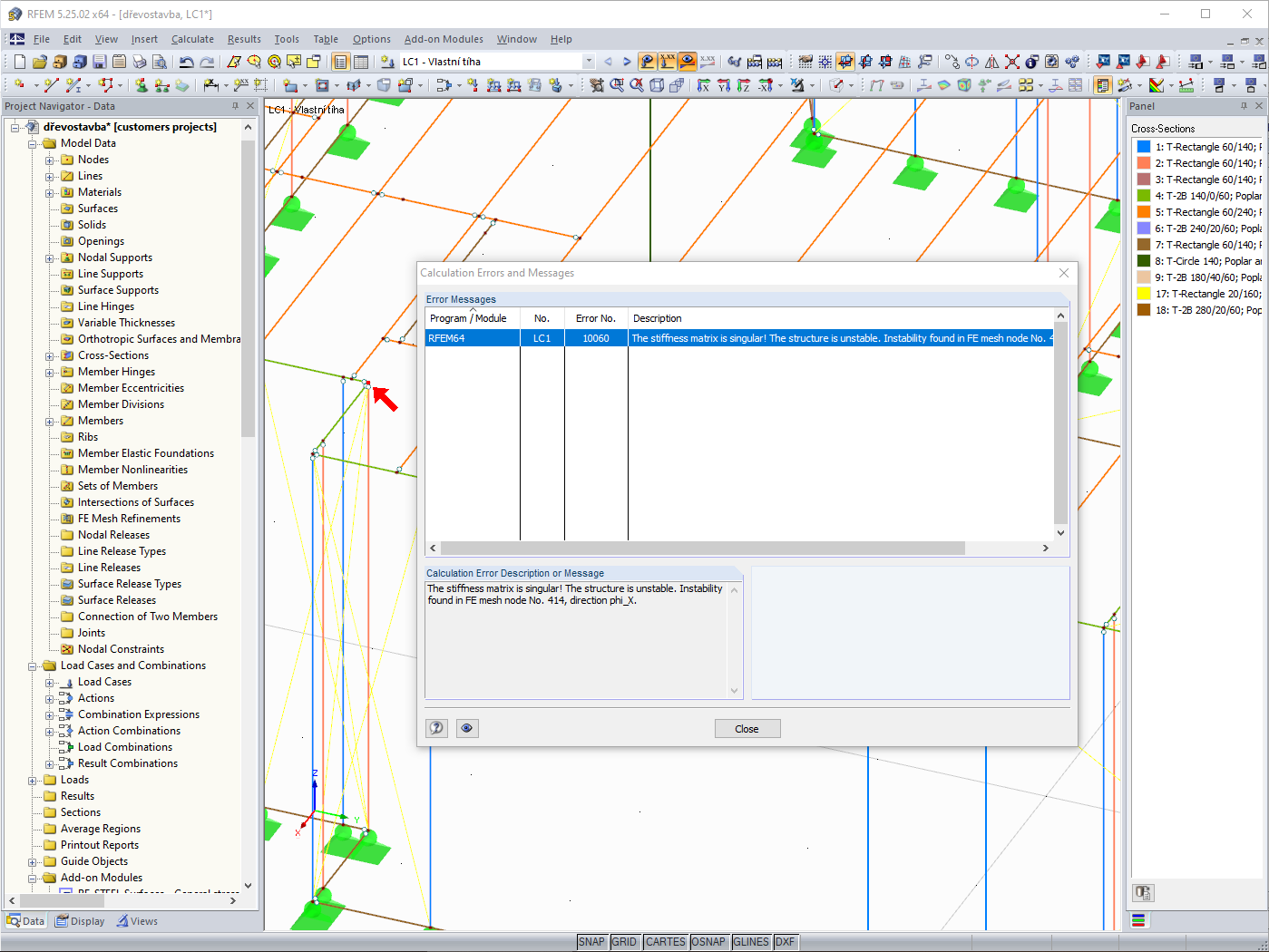Screen dimensions: 1269x952
Task: Click the Print icon in toolbar
Action: (x=139, y=62)
